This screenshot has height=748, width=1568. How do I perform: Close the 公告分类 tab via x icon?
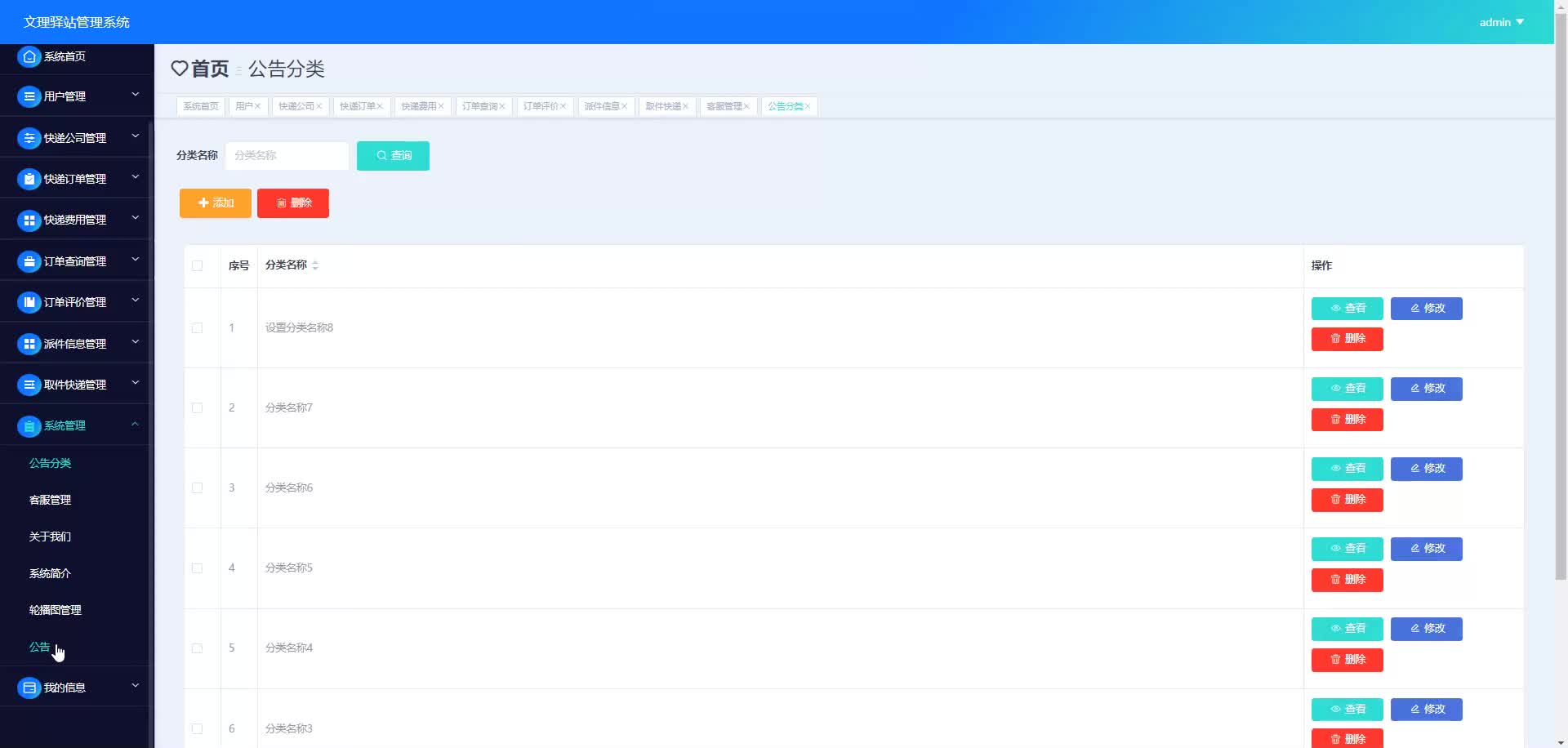808,106
